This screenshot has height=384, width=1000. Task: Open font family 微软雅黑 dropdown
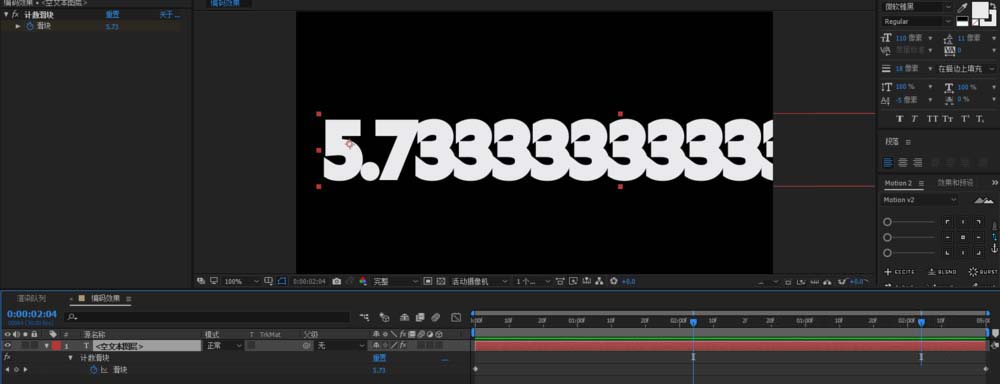click(x=918, y=6)
